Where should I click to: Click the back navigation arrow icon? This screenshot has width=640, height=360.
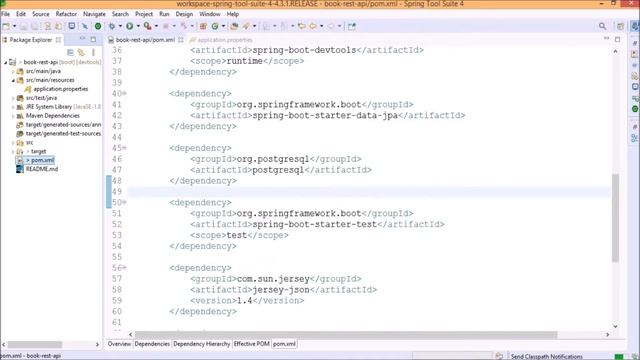coord(313,26)
